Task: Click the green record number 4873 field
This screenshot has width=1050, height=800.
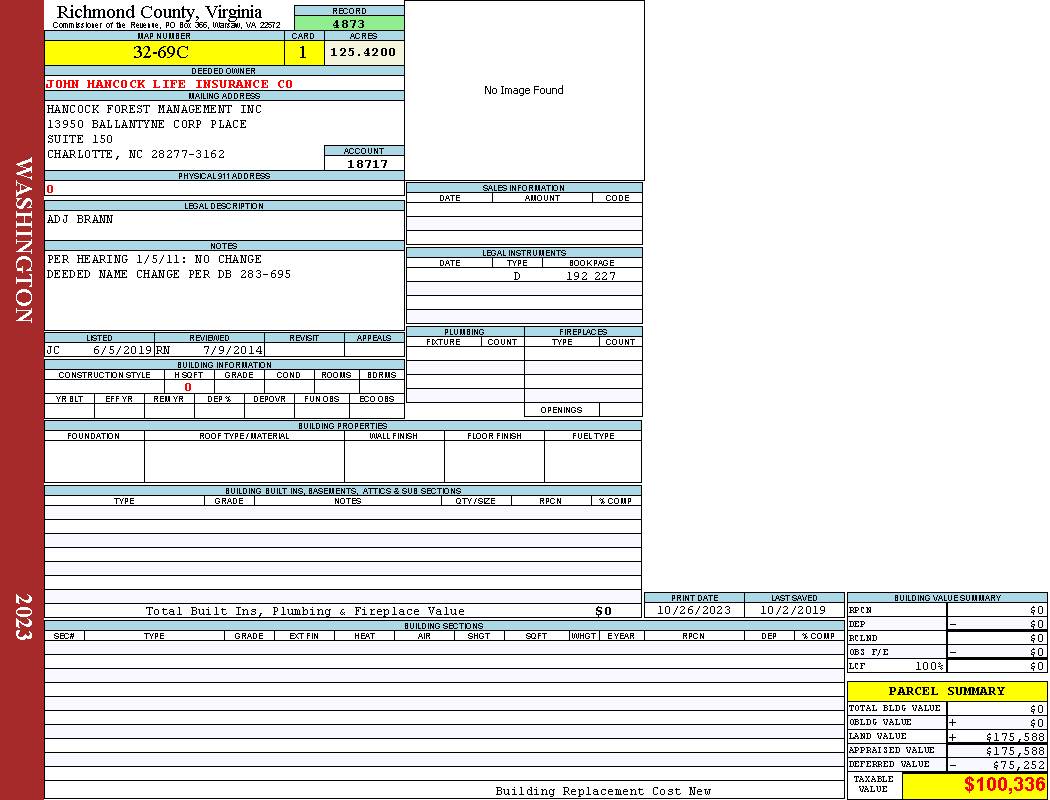Action: [x=349, y=24]
